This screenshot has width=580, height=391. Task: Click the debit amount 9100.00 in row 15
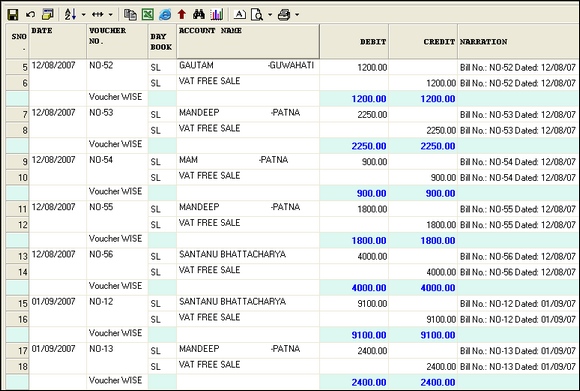372,304
